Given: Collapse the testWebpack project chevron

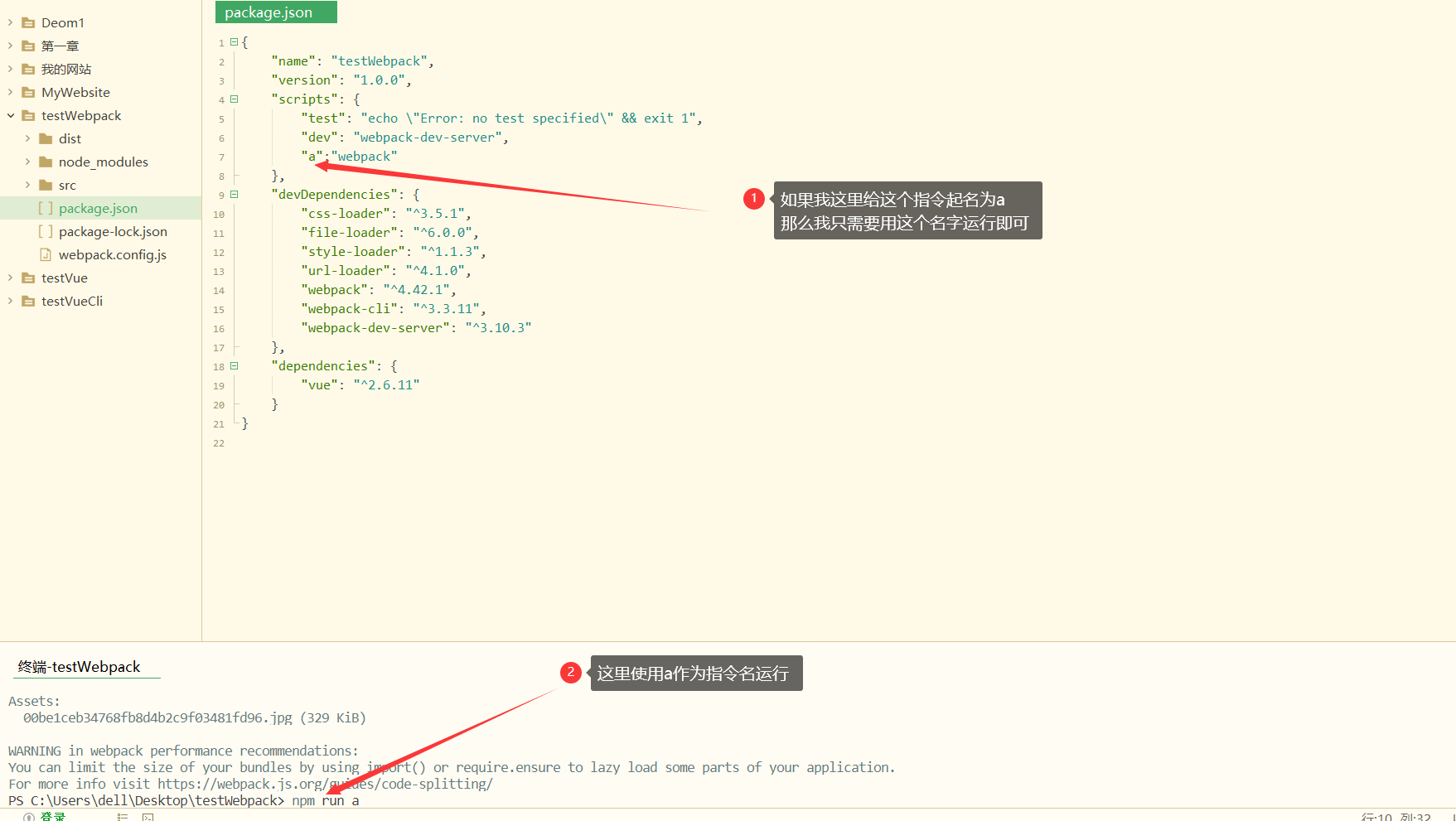Looking at the screenshot, I should (x=10, y=116).
